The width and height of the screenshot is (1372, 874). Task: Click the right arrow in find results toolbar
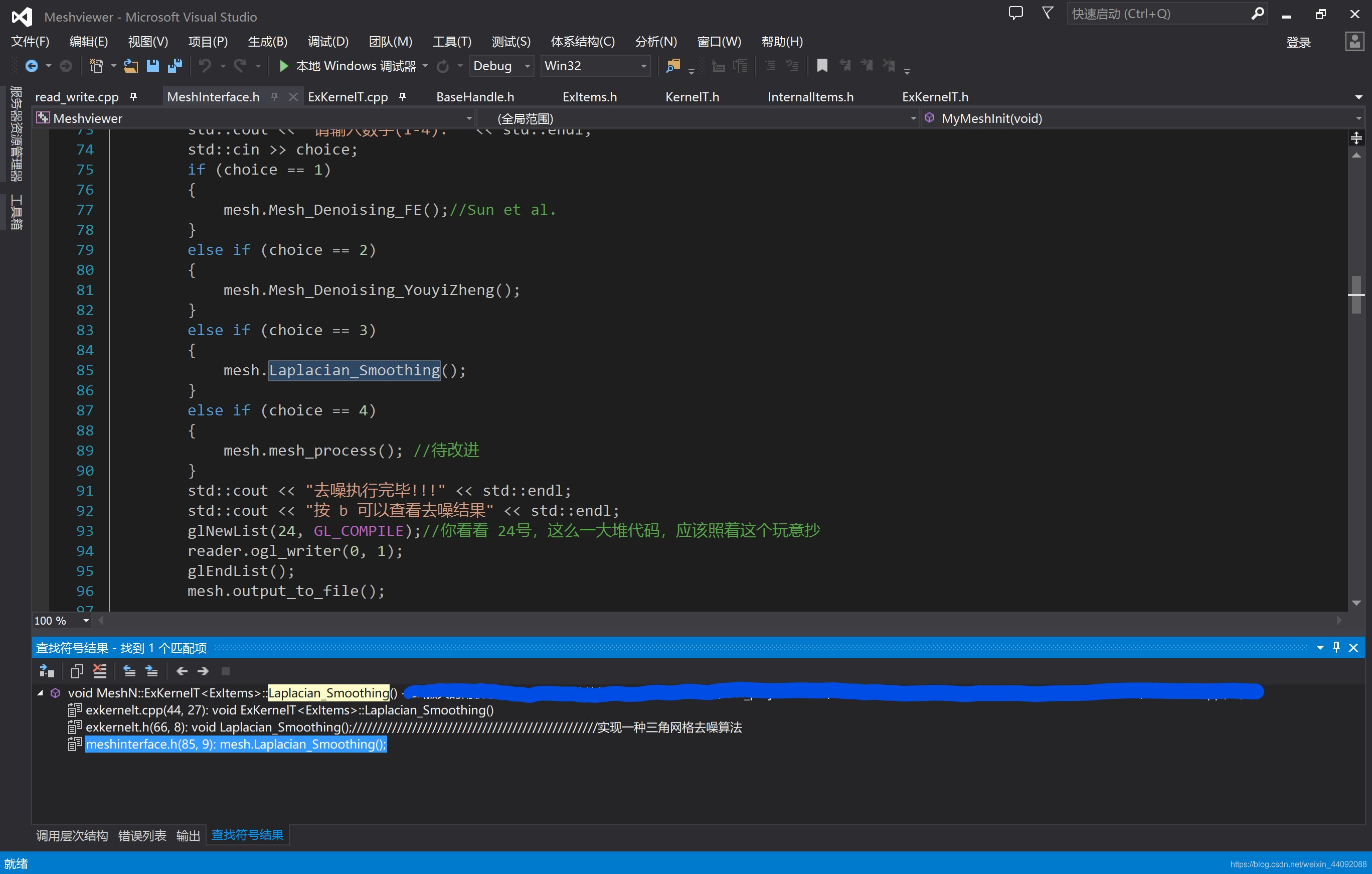(203, 671)
